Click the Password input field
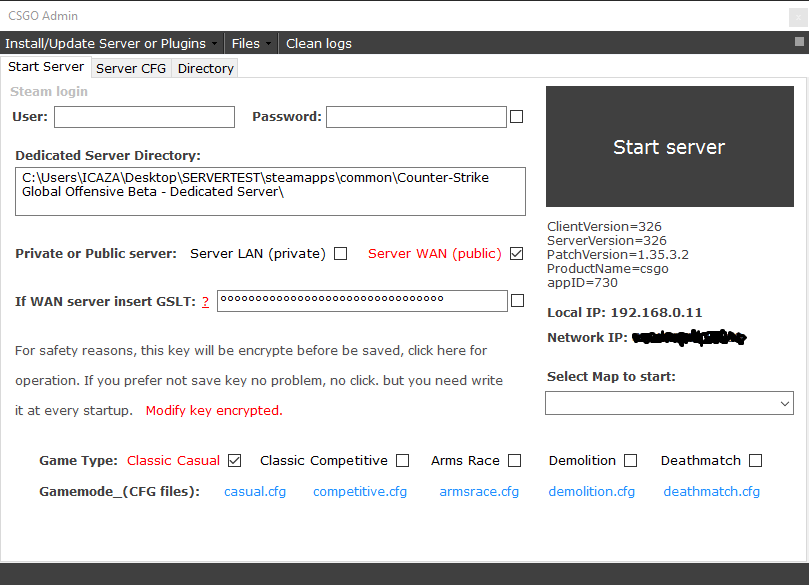Viewport: 809px width, 585px height. pos(416,117)
